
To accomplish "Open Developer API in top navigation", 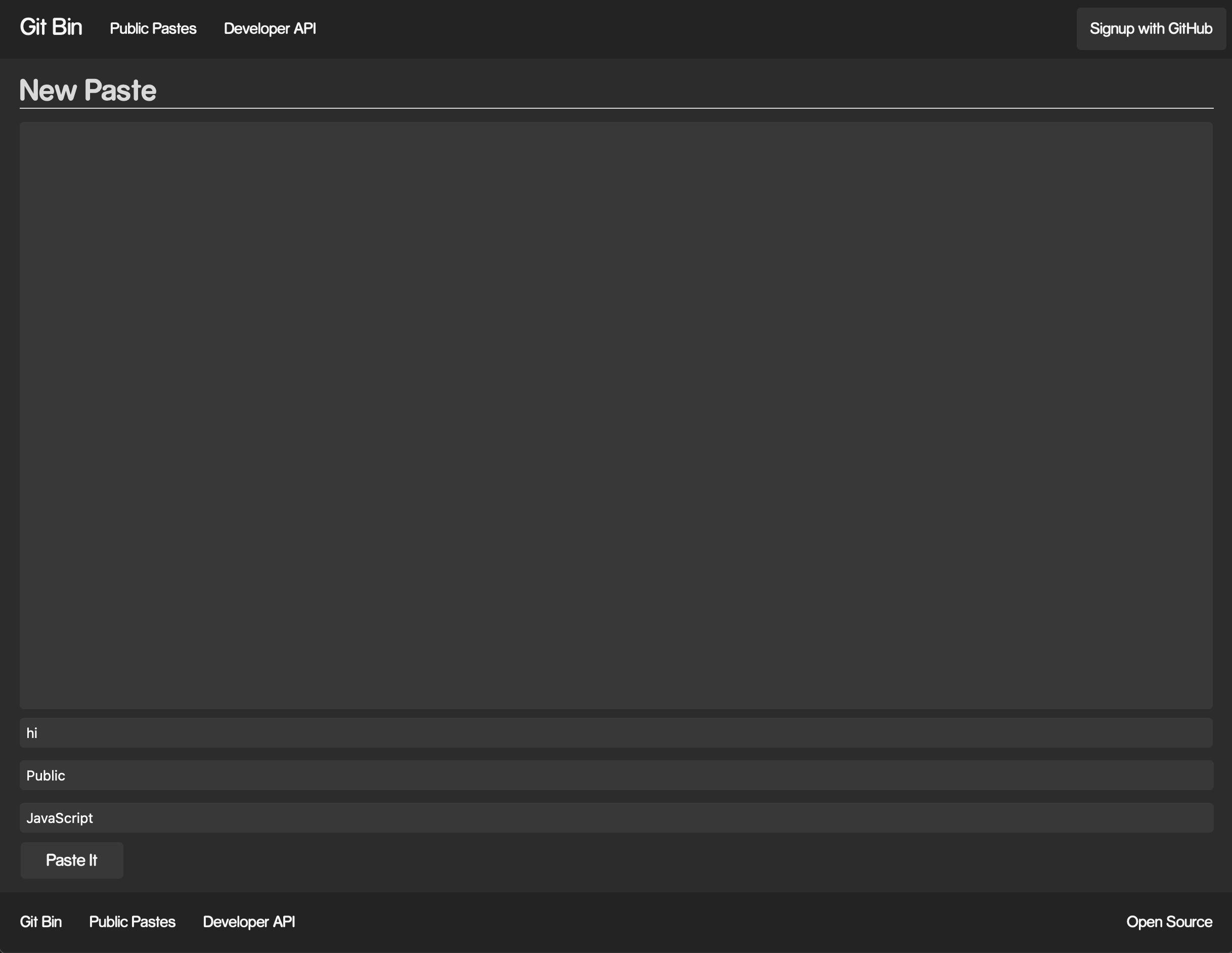I will click(x=270, y=29).
